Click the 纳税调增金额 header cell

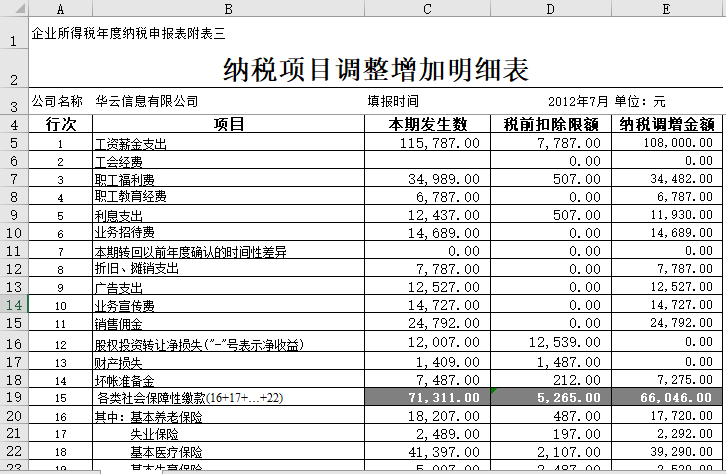(x=666, y=125)
